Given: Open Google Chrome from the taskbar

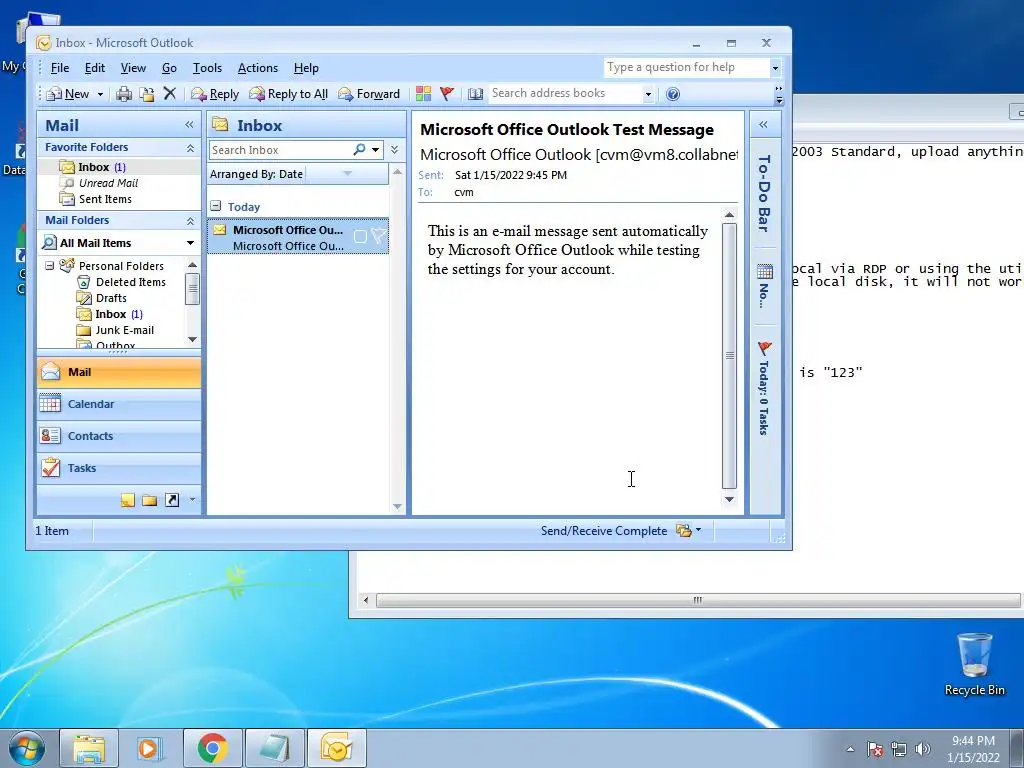Looking at the screenshot, I should (213, 749).
